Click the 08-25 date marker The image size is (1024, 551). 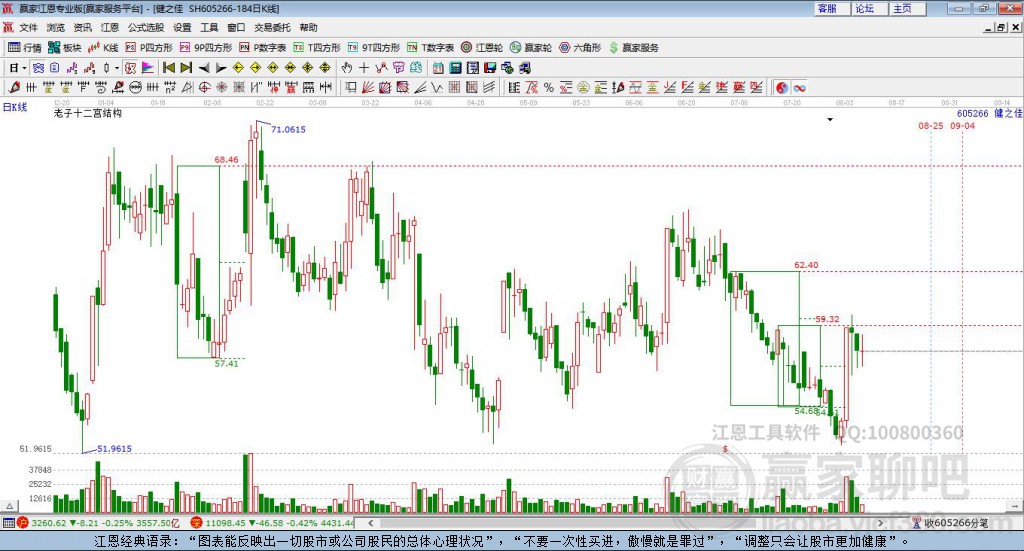(x=931, y=126)
